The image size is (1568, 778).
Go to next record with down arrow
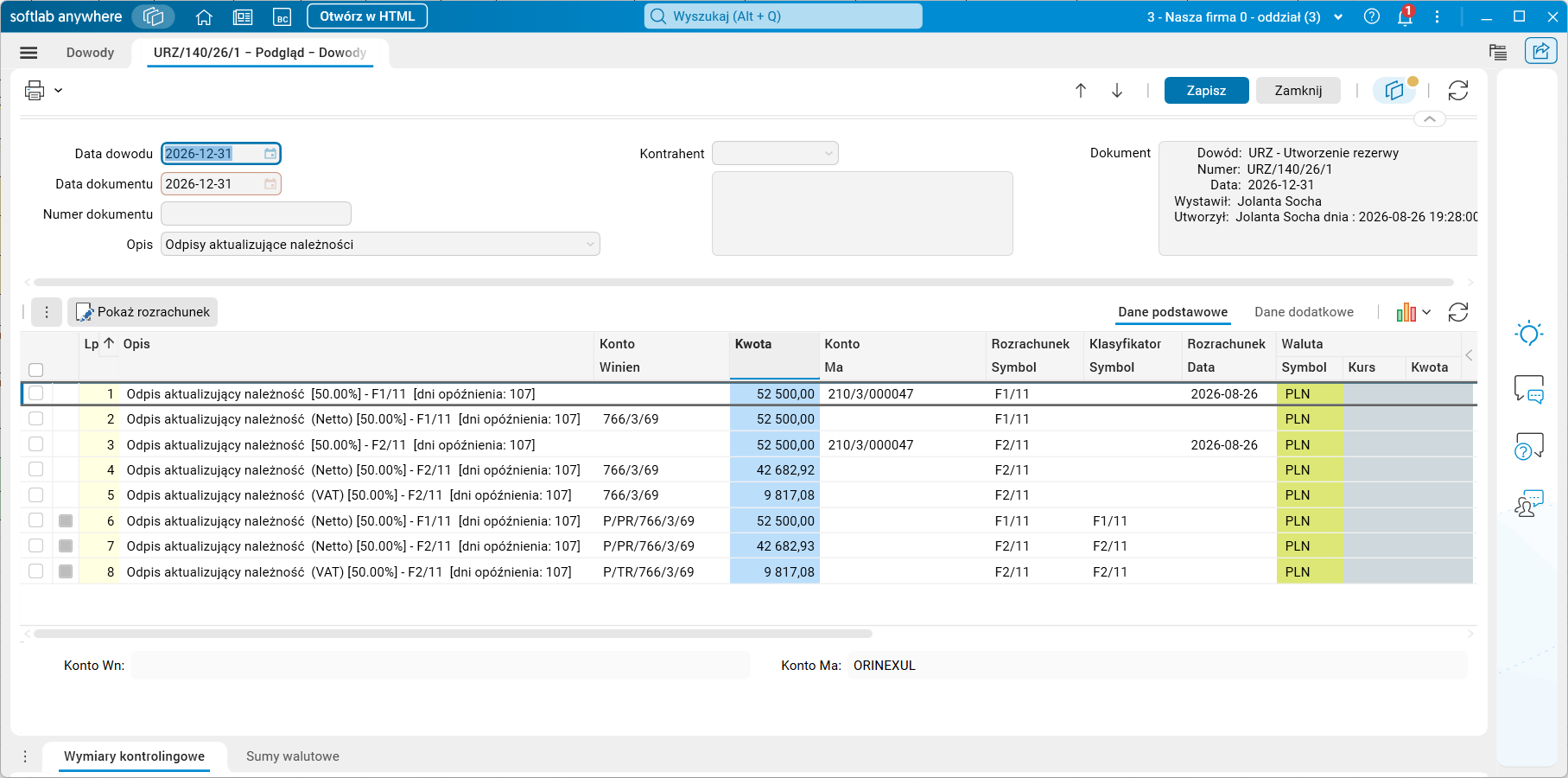[x=1117, y=91]
